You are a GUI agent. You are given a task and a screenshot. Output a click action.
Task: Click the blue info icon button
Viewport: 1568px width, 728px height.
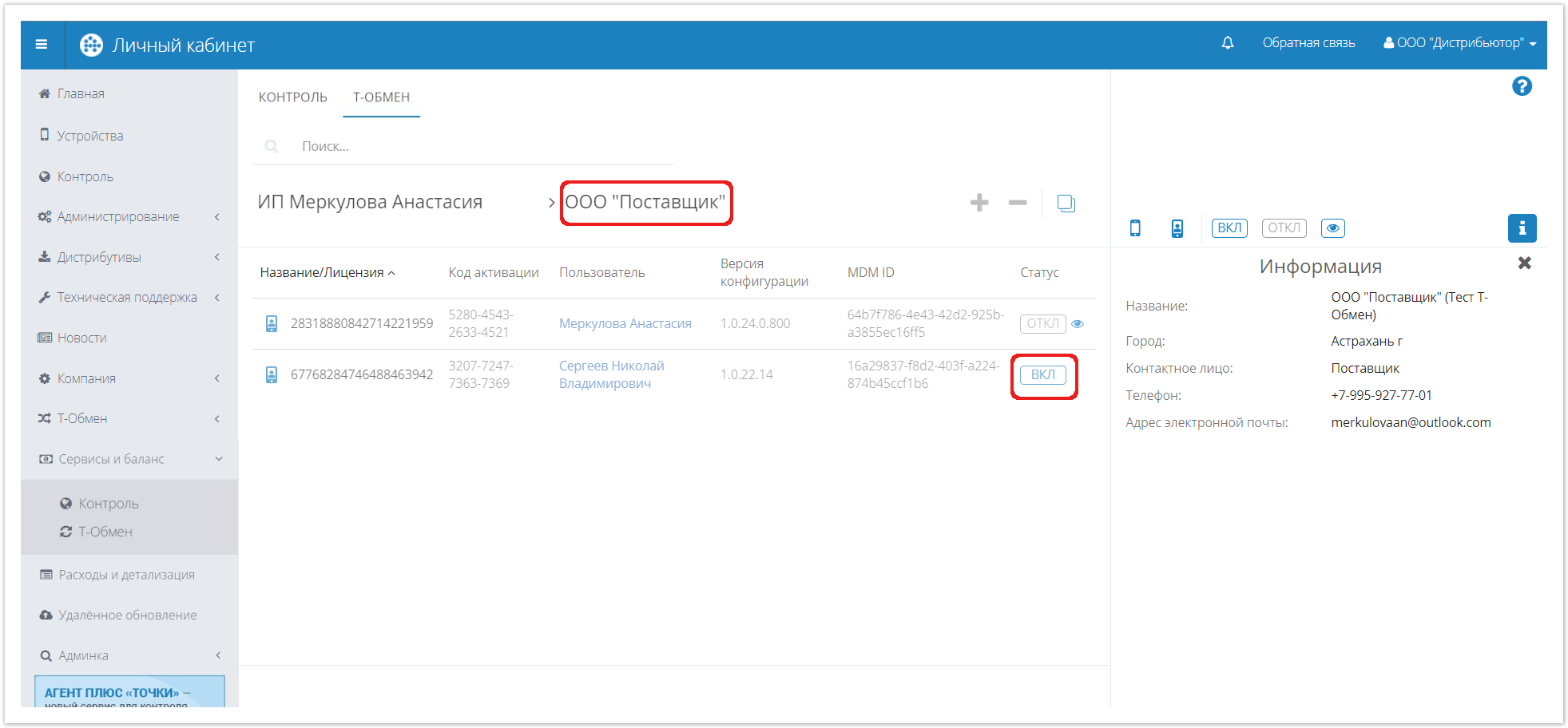(1521, 228)
